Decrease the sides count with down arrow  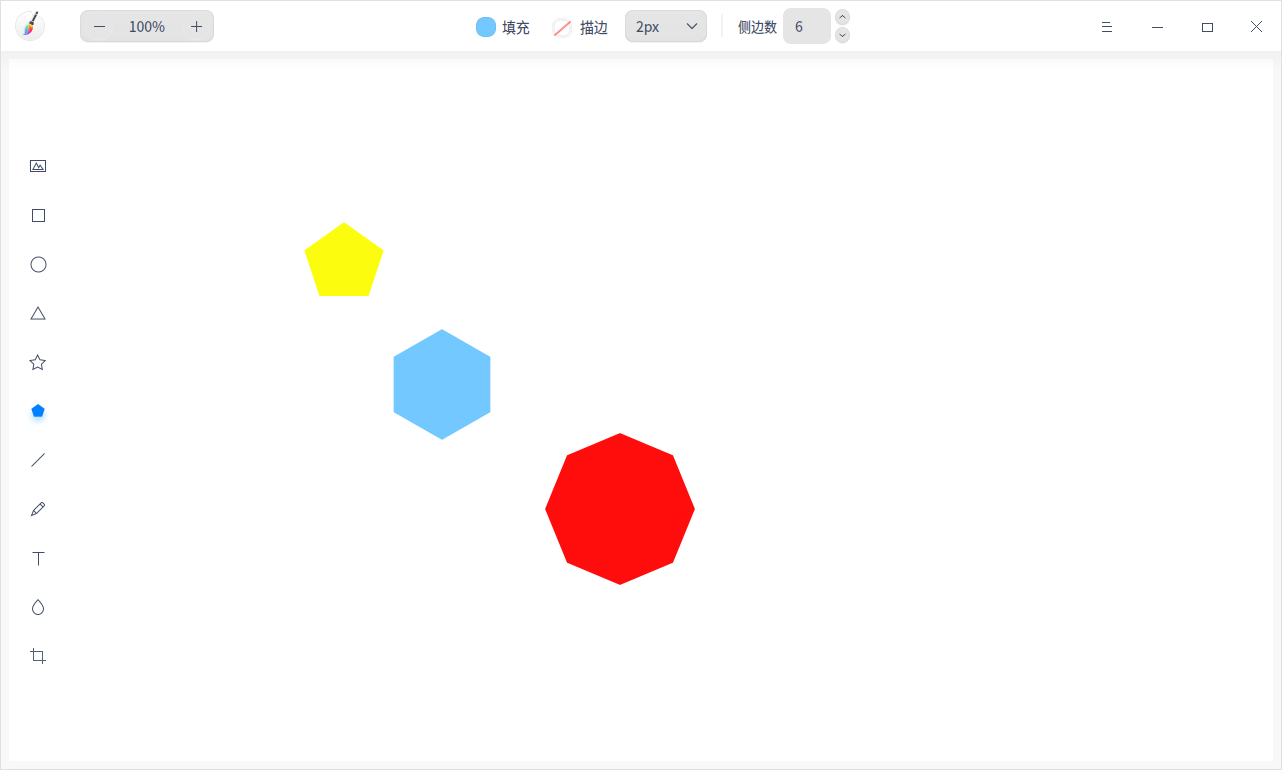coord(842,35)
